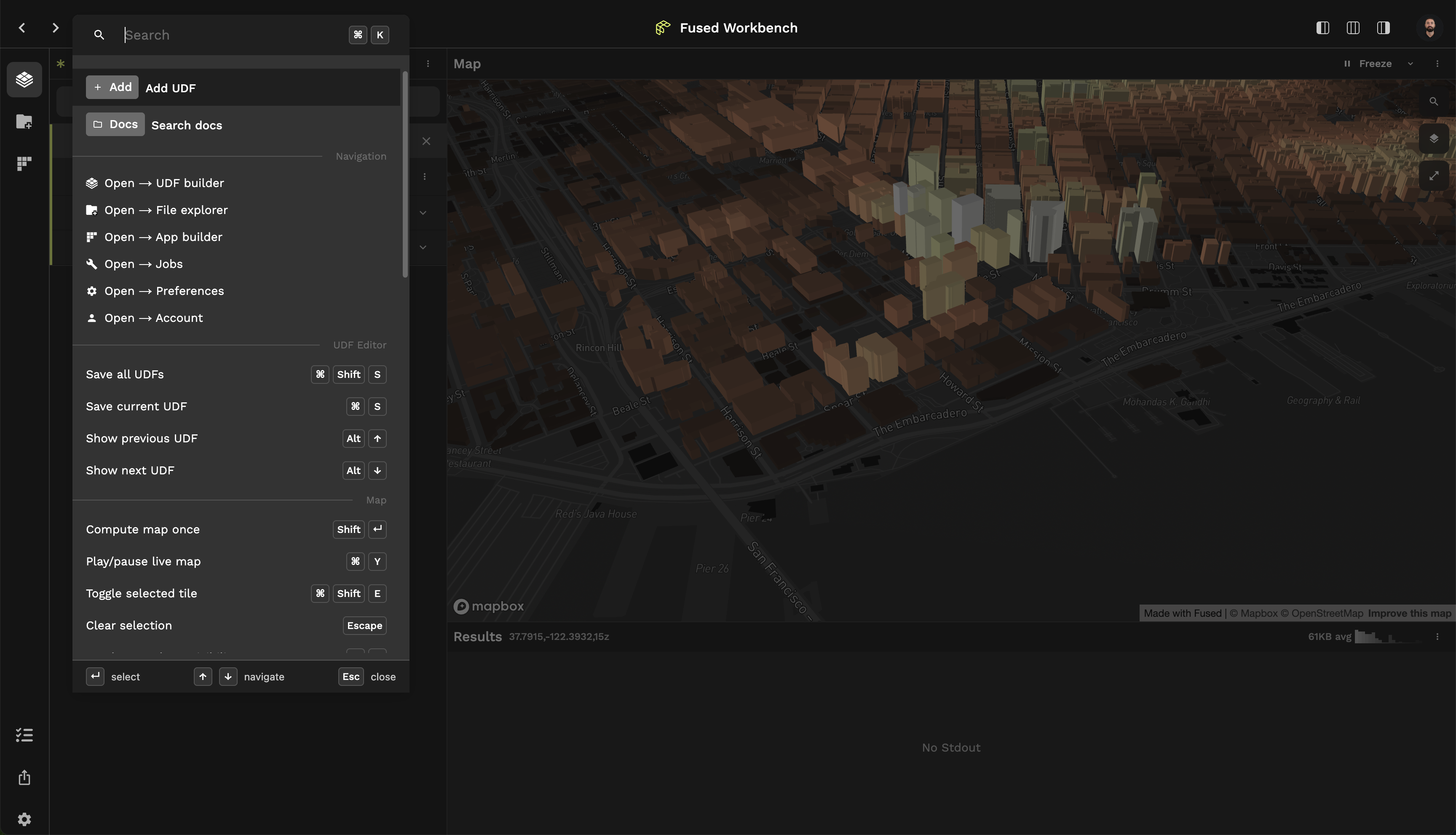Click the mapbox logo on map
This screenshot has width=1456, height=835.
click(x=488, y=606)
